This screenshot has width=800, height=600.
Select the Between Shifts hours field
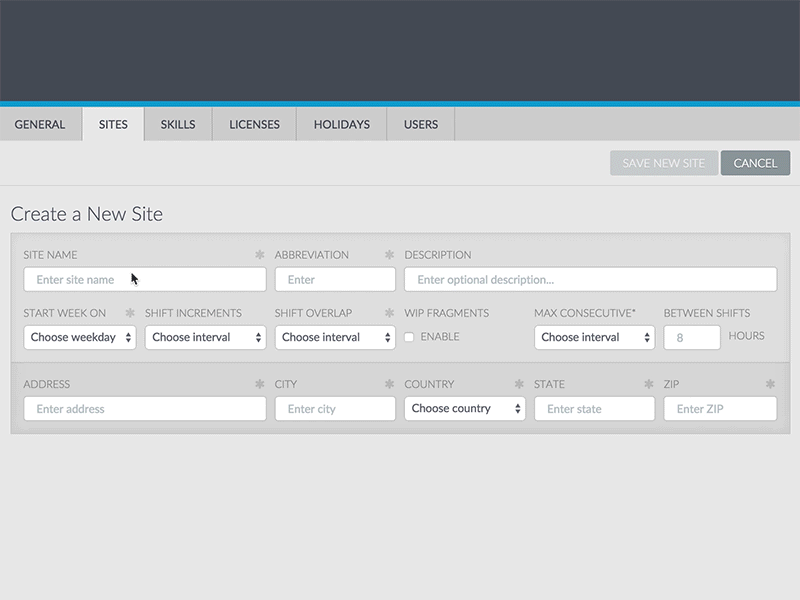[692, 338]
